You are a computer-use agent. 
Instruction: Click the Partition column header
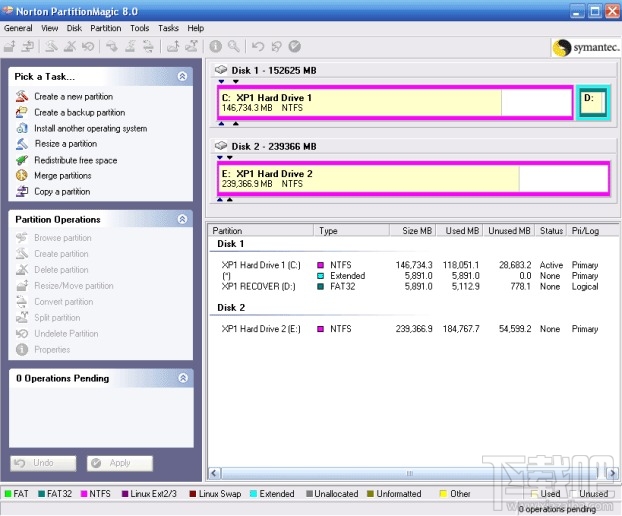pyautogui.click(x=261, y=230)
